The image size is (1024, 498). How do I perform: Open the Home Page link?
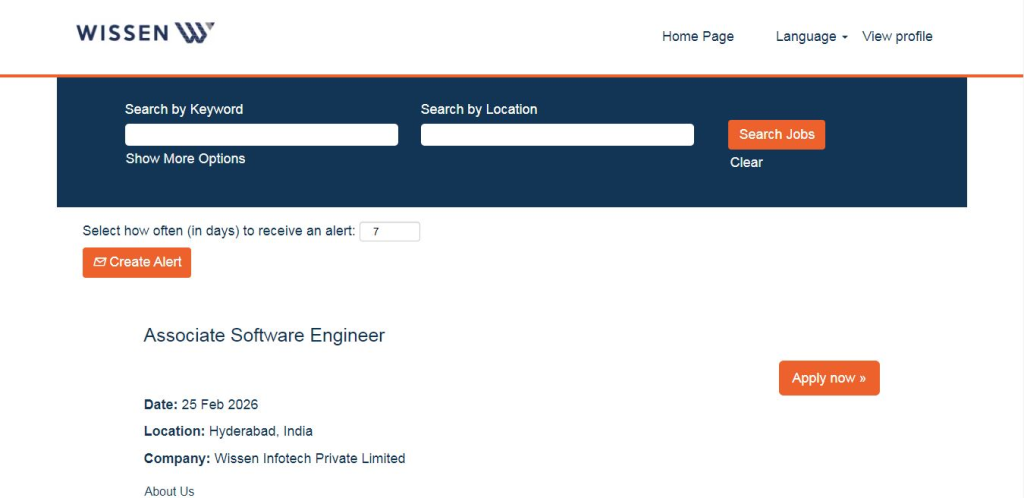click(x=697, y=37)
